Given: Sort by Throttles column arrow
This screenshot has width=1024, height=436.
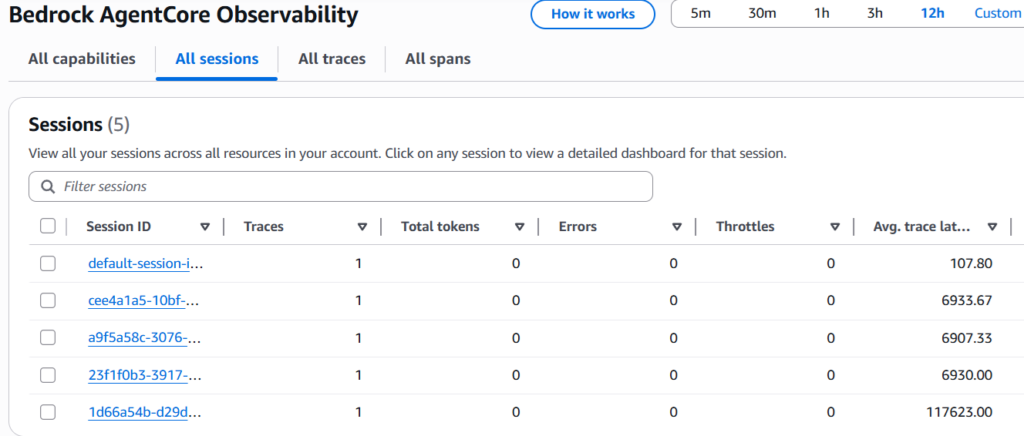Looking at the screenshot, I should pyautogui.click(x=835, y=227).
